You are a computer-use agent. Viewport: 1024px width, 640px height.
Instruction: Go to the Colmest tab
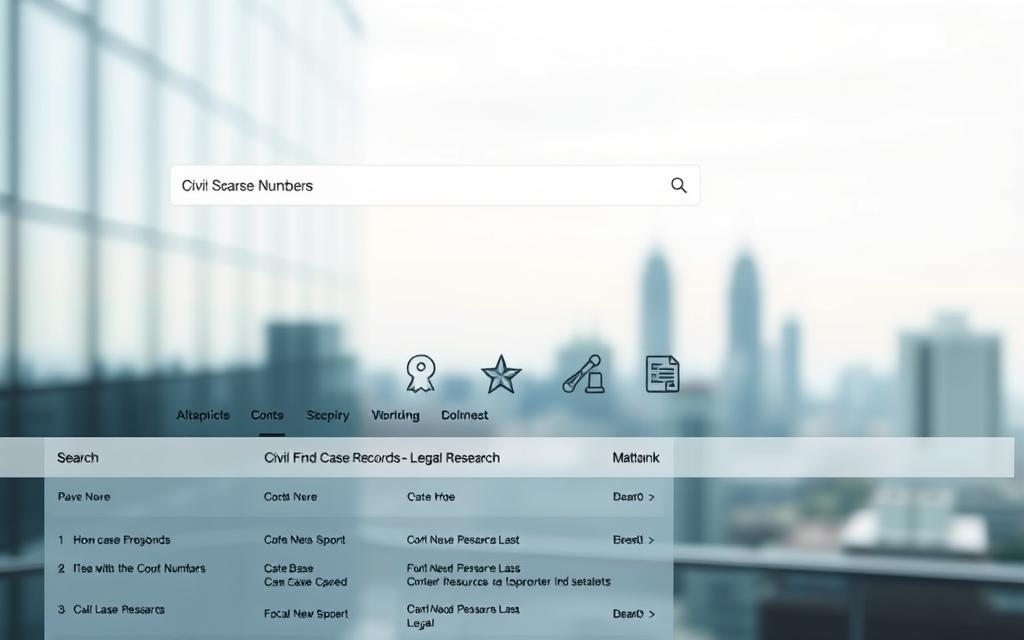464,415
